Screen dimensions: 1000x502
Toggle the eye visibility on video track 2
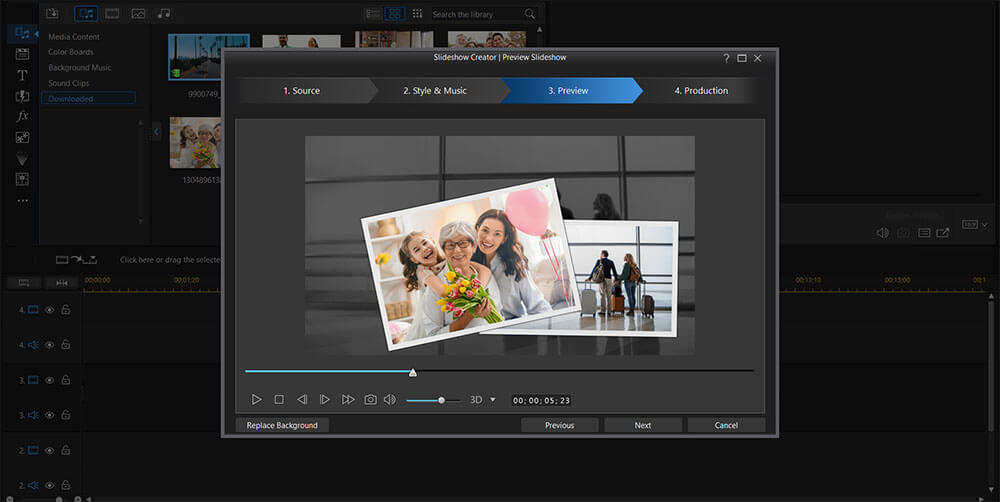point(49,450)
